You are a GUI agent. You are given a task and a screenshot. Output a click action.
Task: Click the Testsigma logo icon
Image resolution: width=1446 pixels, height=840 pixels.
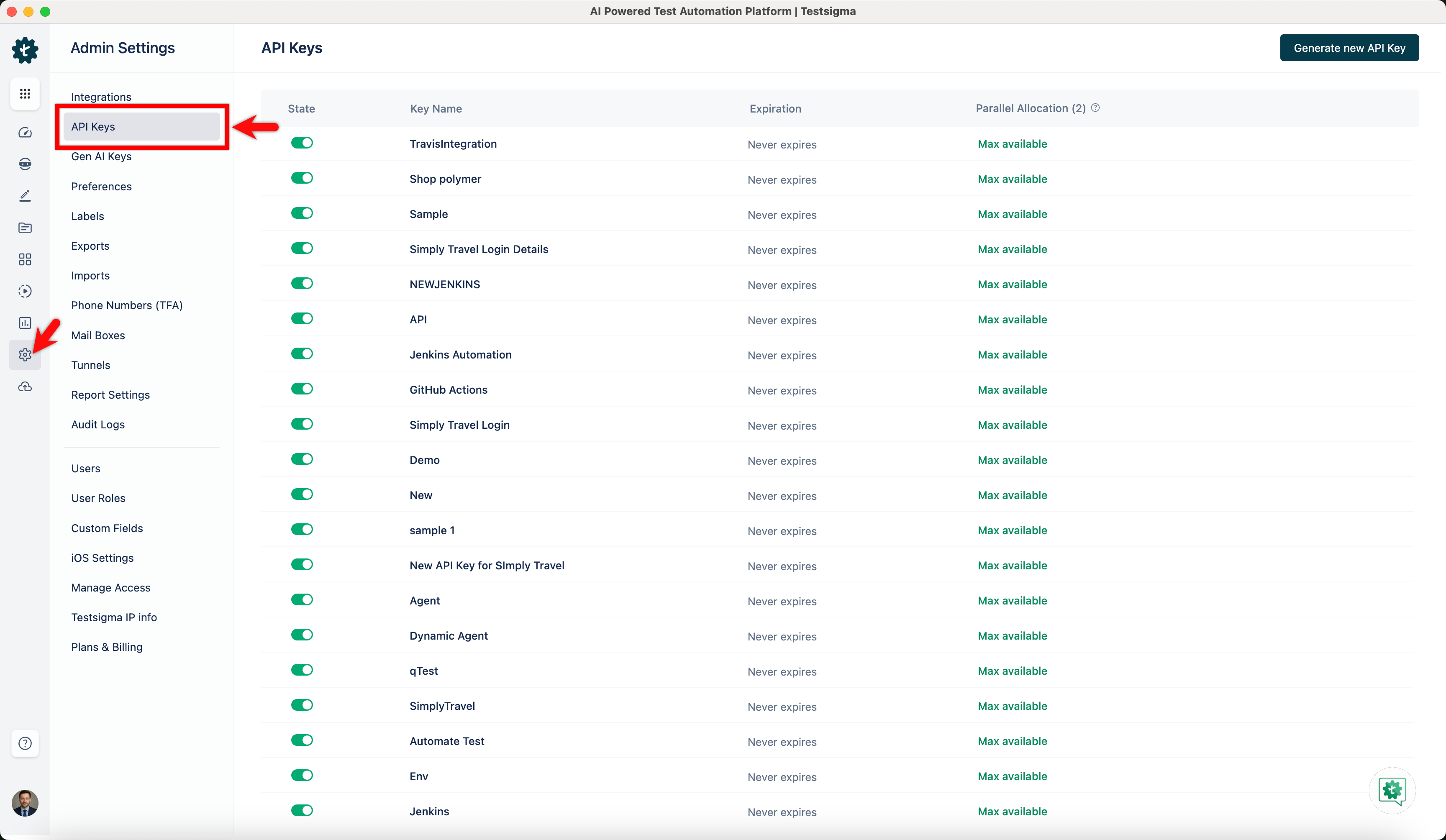25,51
